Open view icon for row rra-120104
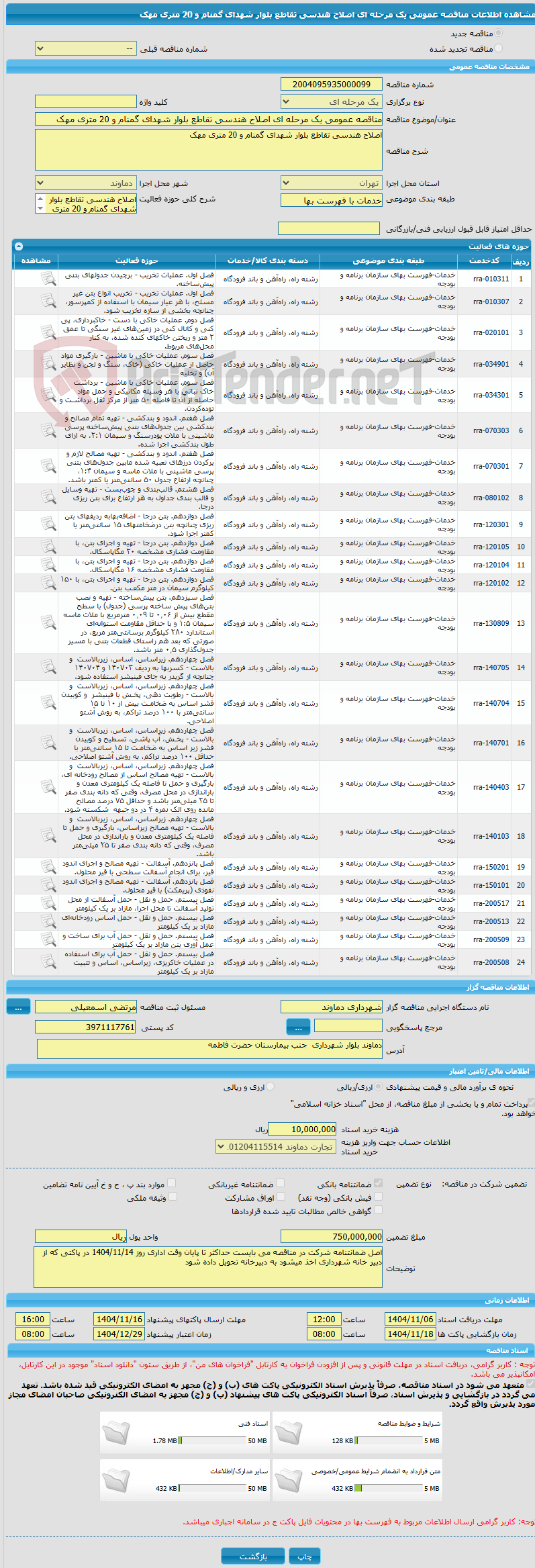Image resolution: width=535 pixels, height=1568 pixels. click(48, 565)
